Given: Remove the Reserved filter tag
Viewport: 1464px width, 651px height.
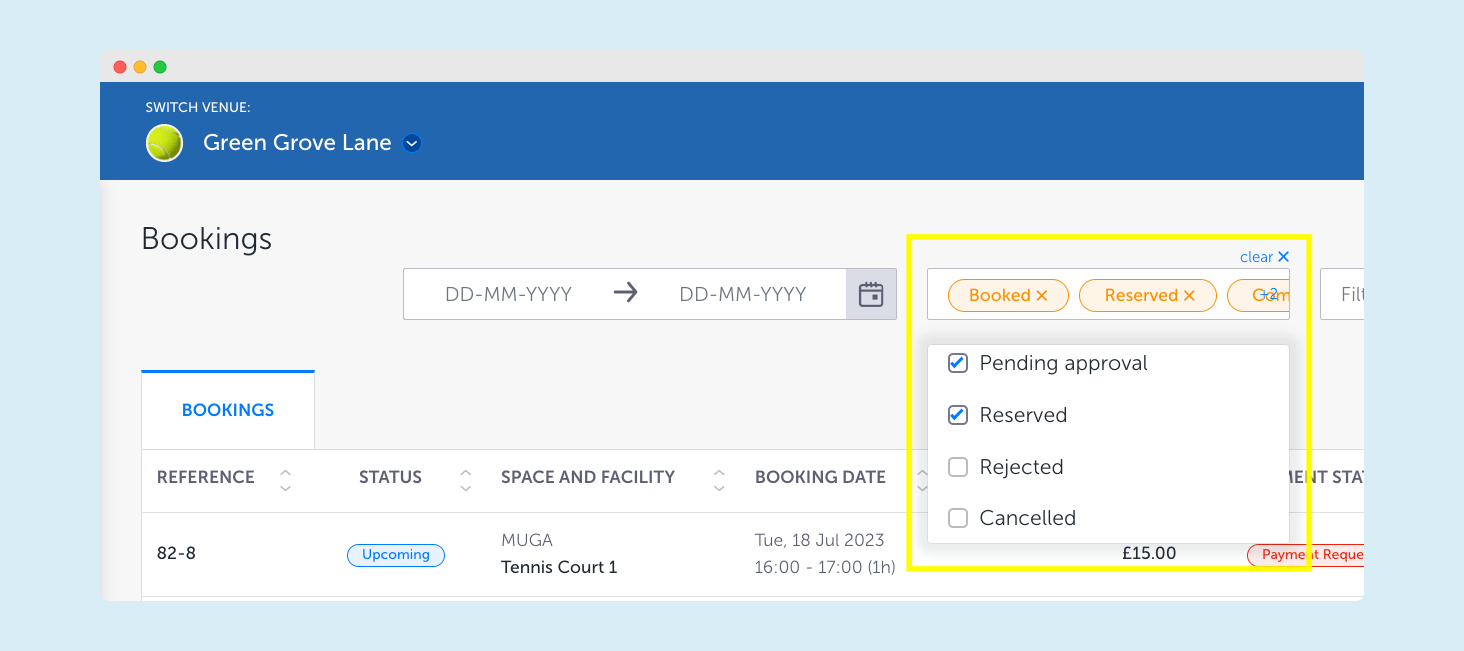Looking at the screenshot, I should [x=1189, y=295].
